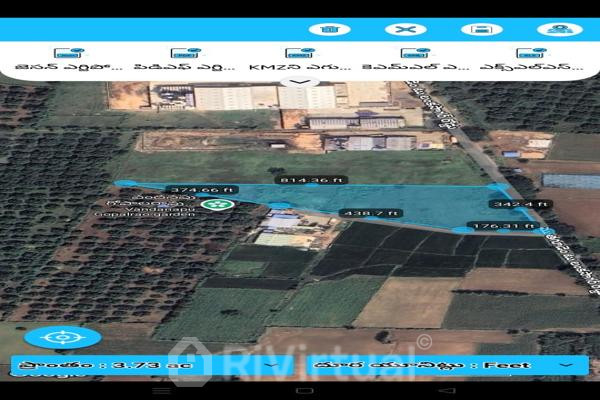Tap the save disk icon in top bar

click(482, 28)
